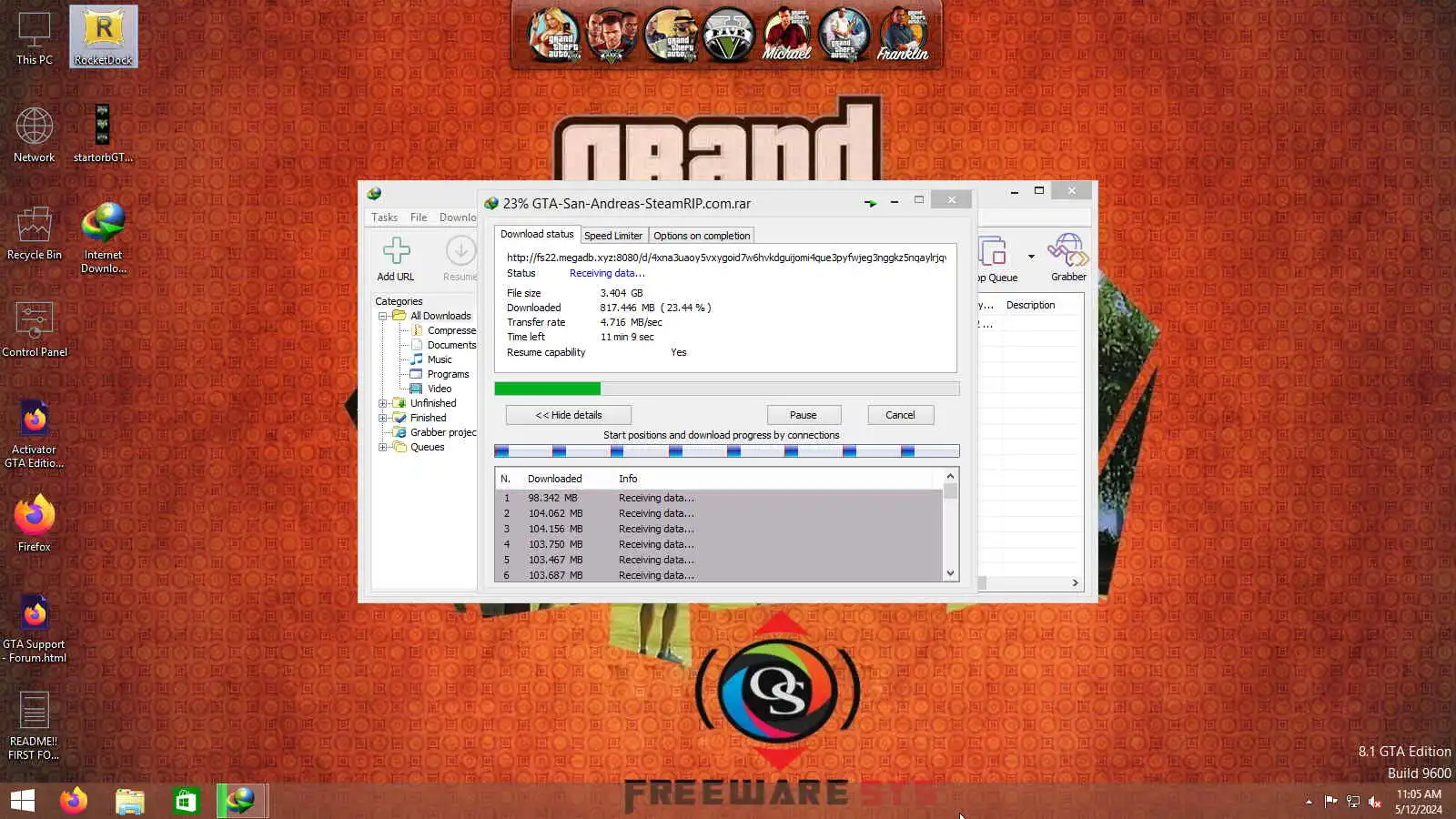The width and height of the screenshot is (1456, 819).
Task: Click the Hide details button
Action: [569, 415]
